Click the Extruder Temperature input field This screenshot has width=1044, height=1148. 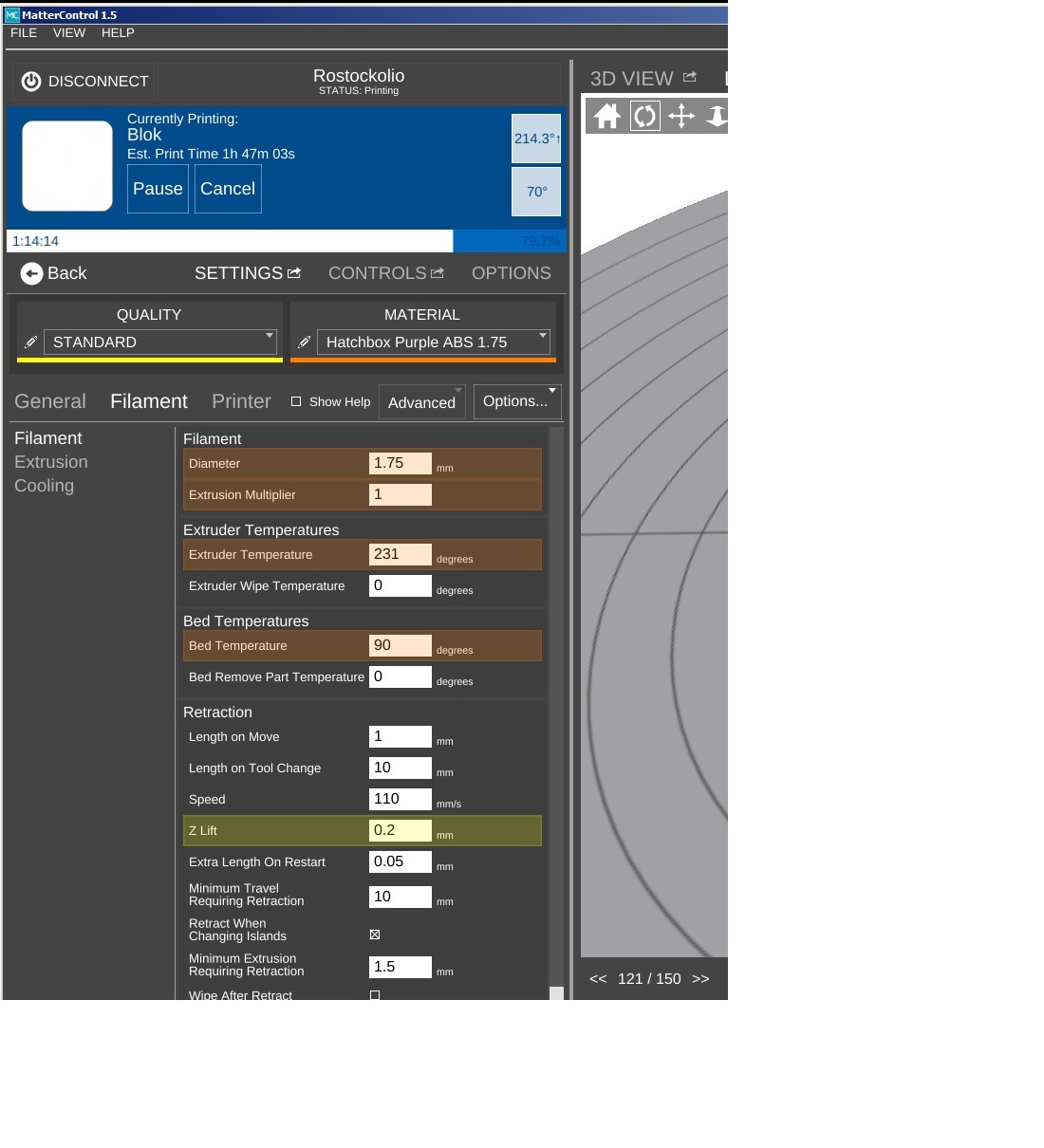(400, 555)
